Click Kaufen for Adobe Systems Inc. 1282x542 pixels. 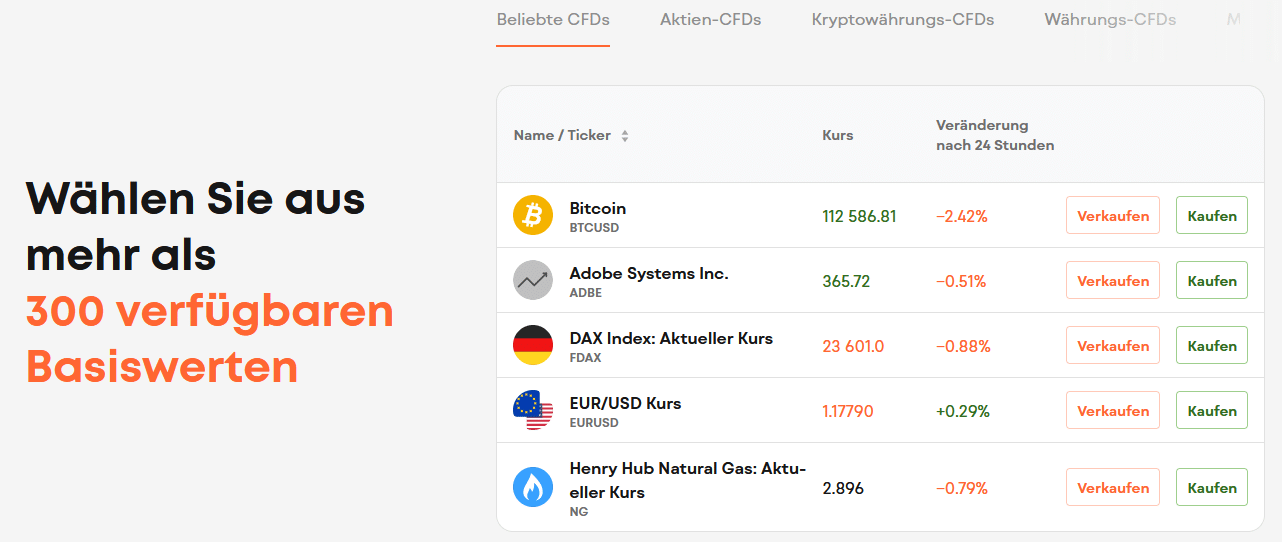[1212, 280]
